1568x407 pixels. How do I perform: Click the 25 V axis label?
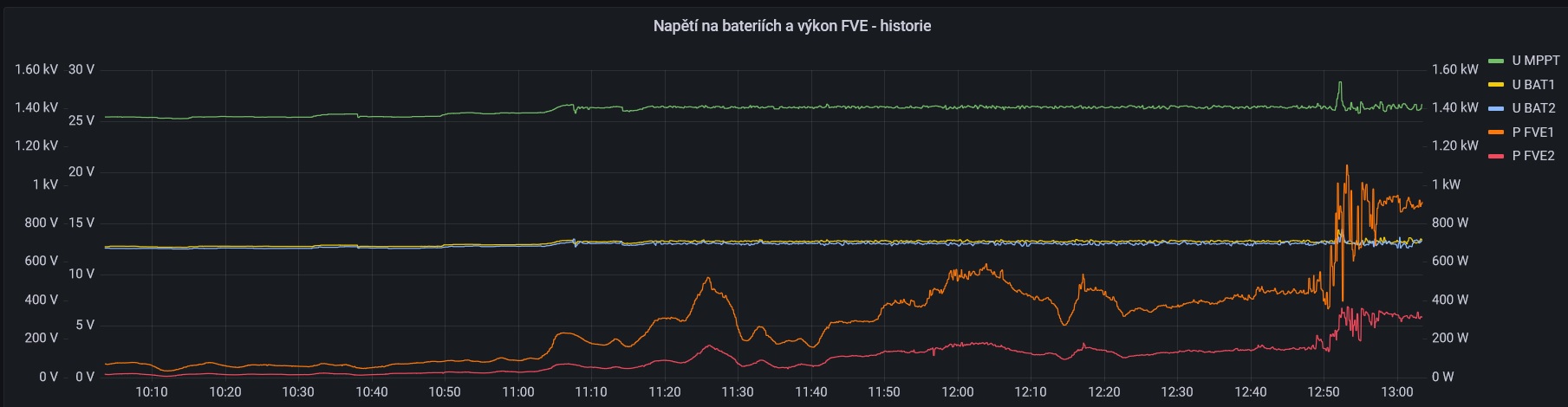point(81,120)
